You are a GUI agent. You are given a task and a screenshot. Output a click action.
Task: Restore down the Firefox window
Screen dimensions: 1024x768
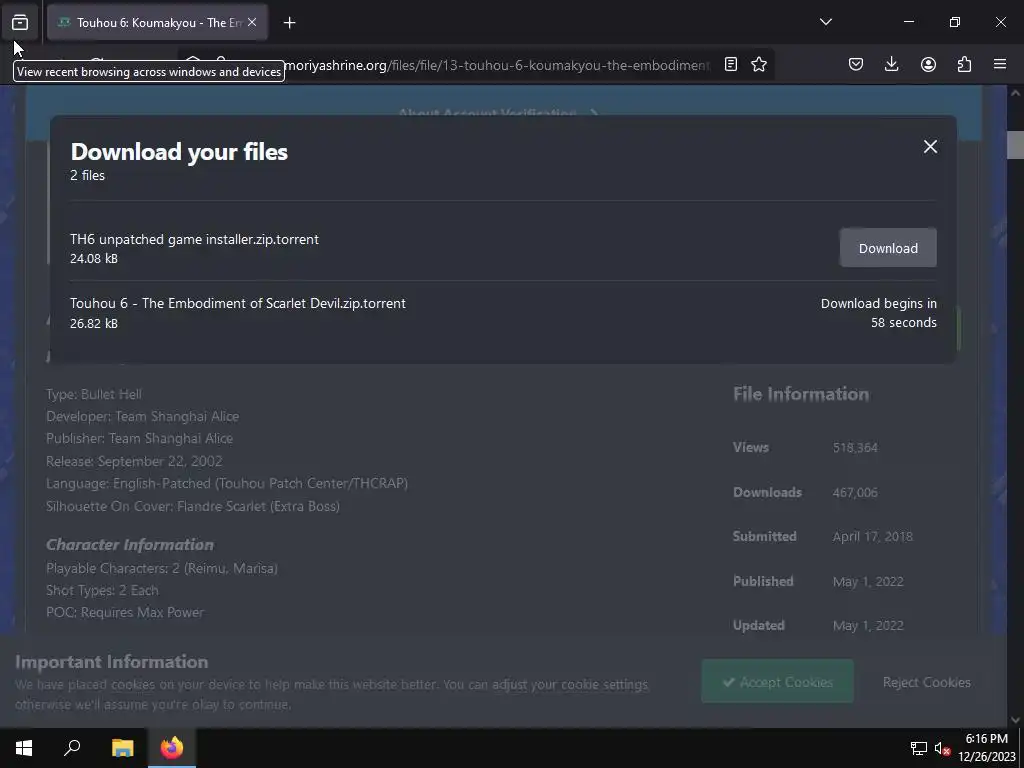(x=954, y=22)
